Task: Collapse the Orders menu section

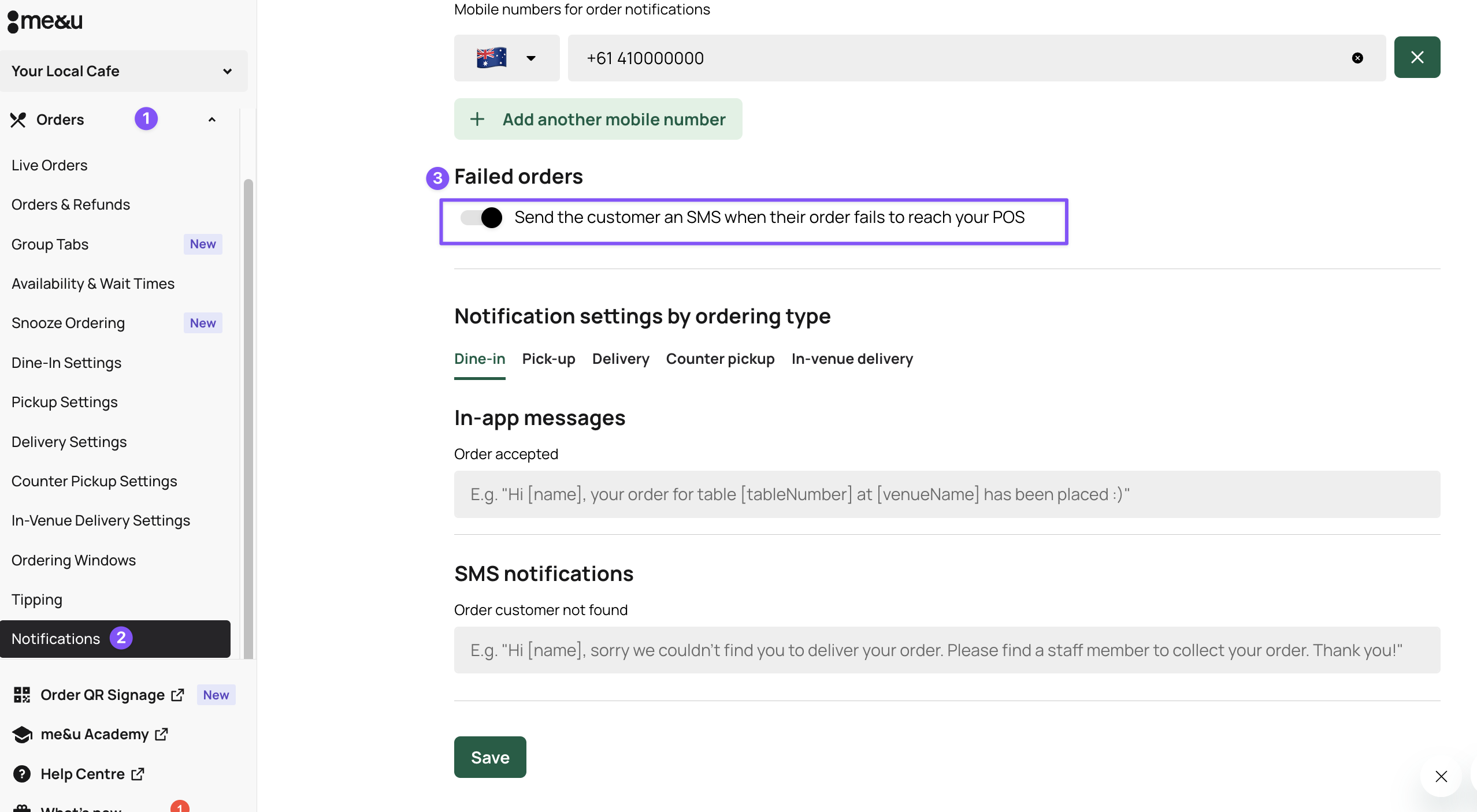Action: (x=212, y=120)
